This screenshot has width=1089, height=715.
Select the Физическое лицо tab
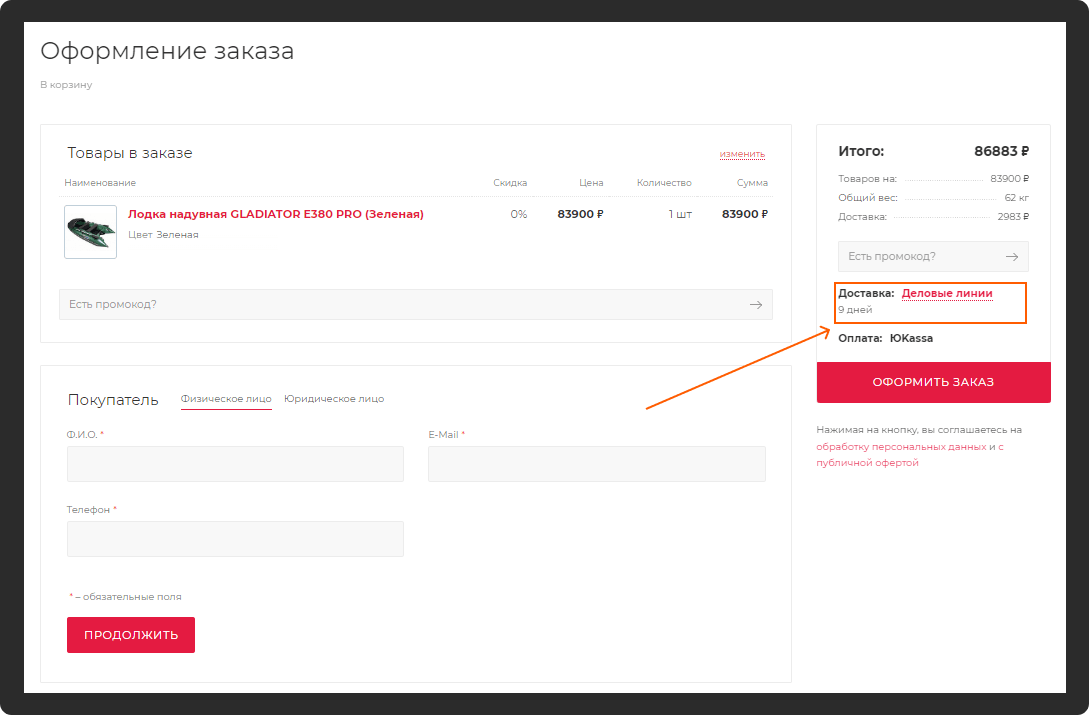(226, 399)
